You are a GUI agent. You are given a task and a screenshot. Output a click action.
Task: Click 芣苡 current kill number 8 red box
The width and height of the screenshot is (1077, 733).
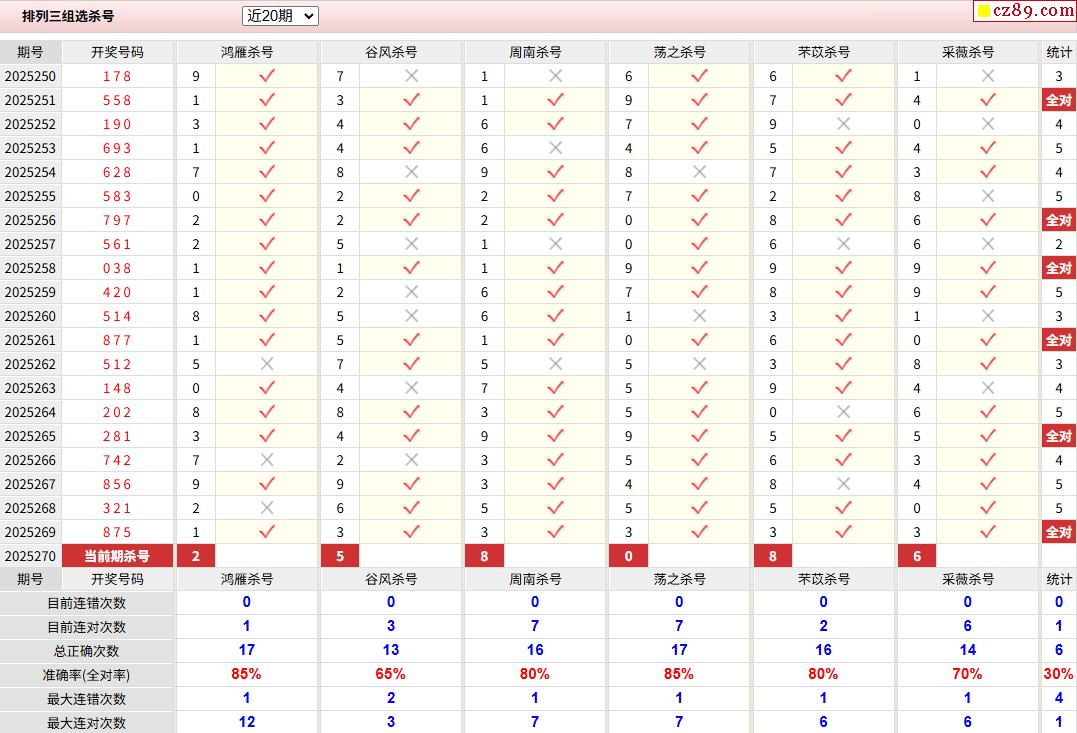773,556
